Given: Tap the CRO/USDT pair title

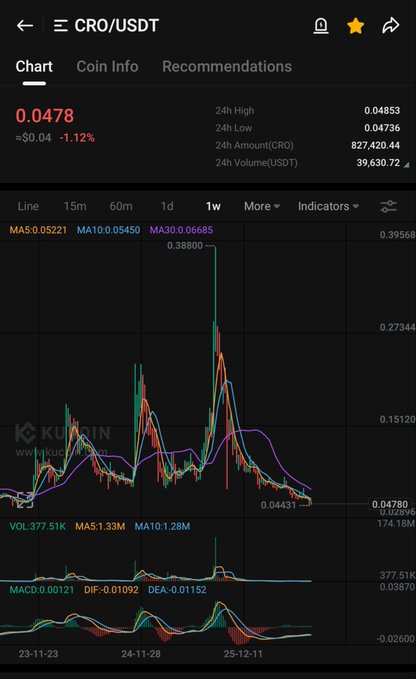Looking at the screenshot, I should coord(116,26).
